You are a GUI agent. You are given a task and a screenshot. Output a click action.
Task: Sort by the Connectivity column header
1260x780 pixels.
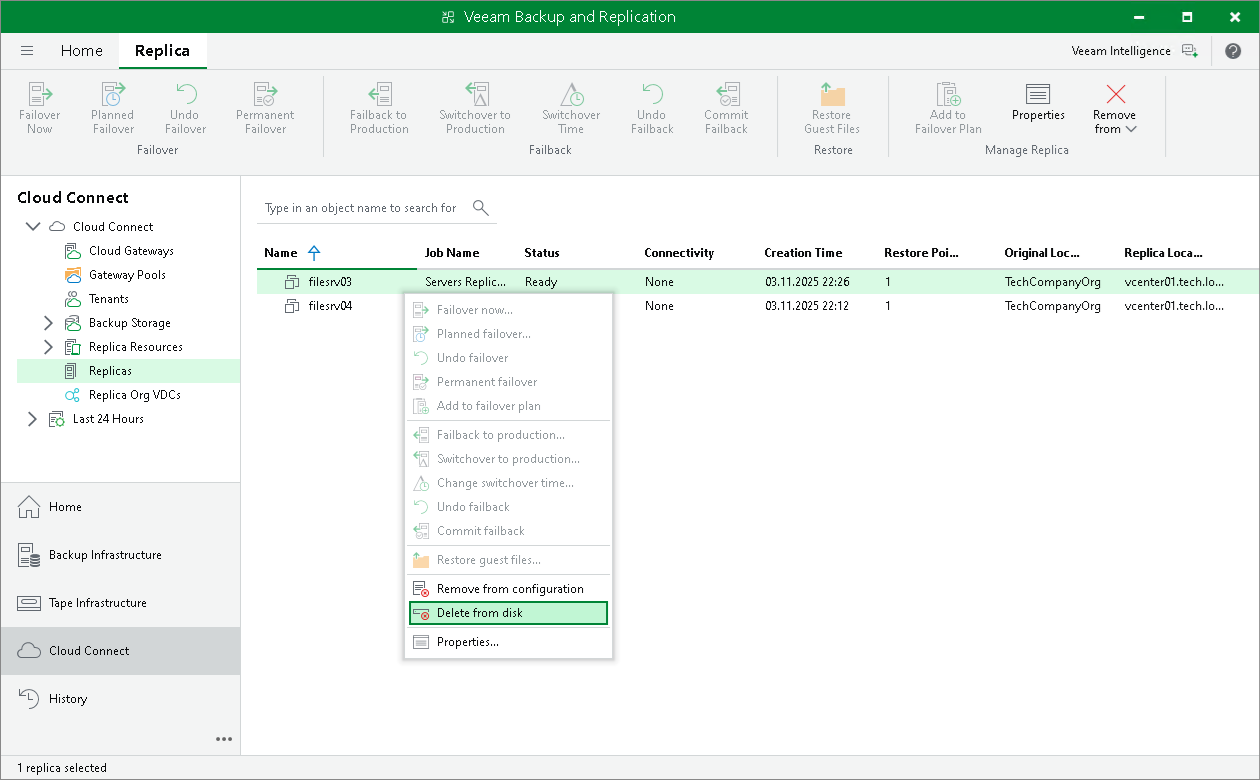[679, 253]
